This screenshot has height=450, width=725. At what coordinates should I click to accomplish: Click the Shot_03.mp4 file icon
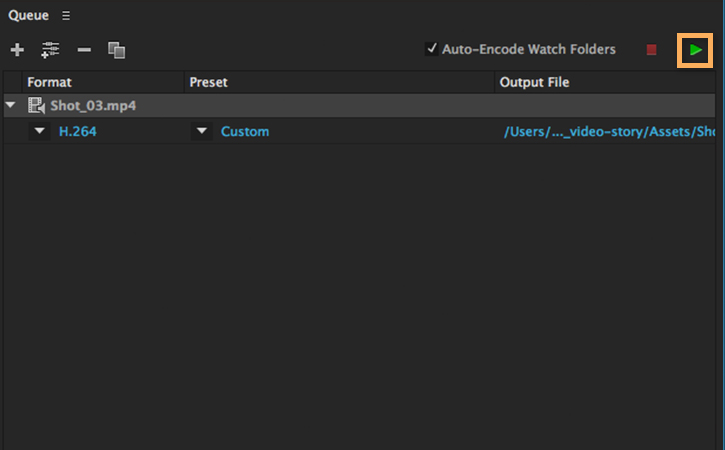37,105
